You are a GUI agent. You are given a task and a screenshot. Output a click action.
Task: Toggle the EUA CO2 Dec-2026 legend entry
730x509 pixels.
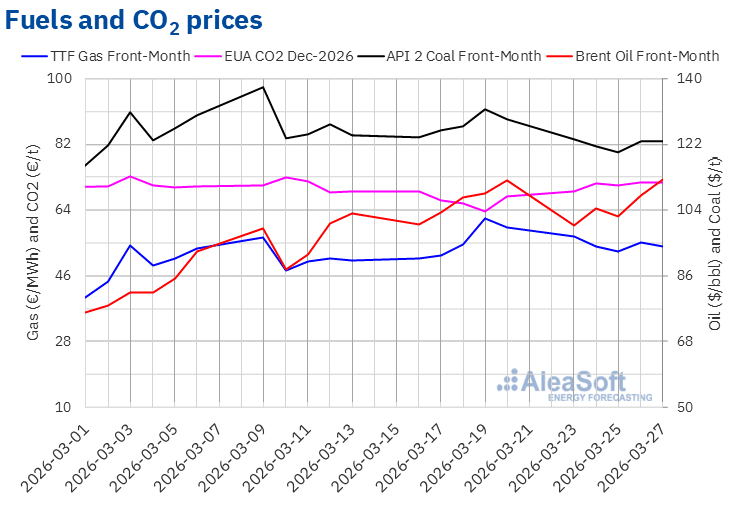(294, 56)
